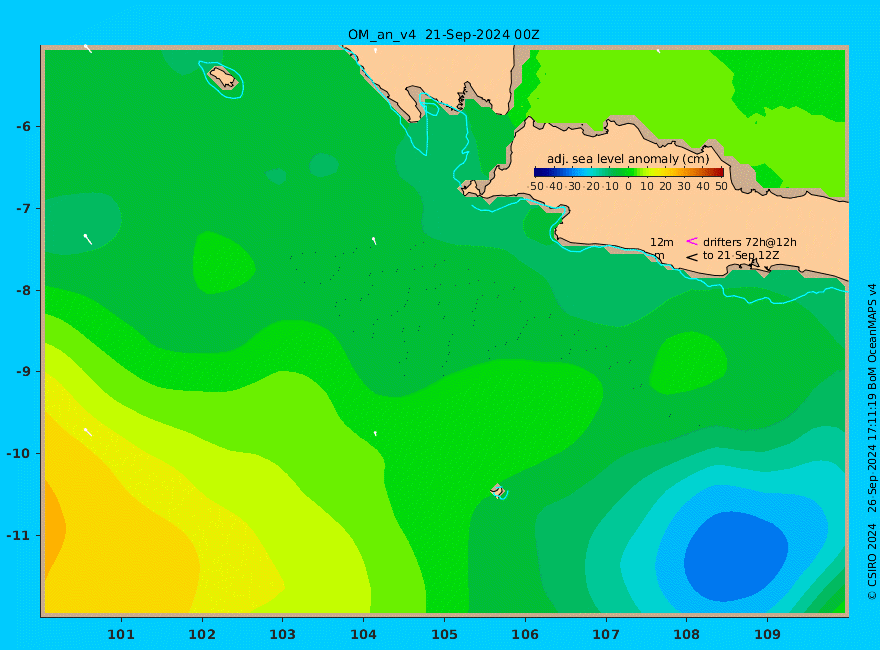Screen dimensions: 880x650
Task: Click the white current marker near 104, -10
Action: click(x=375, y=433)
